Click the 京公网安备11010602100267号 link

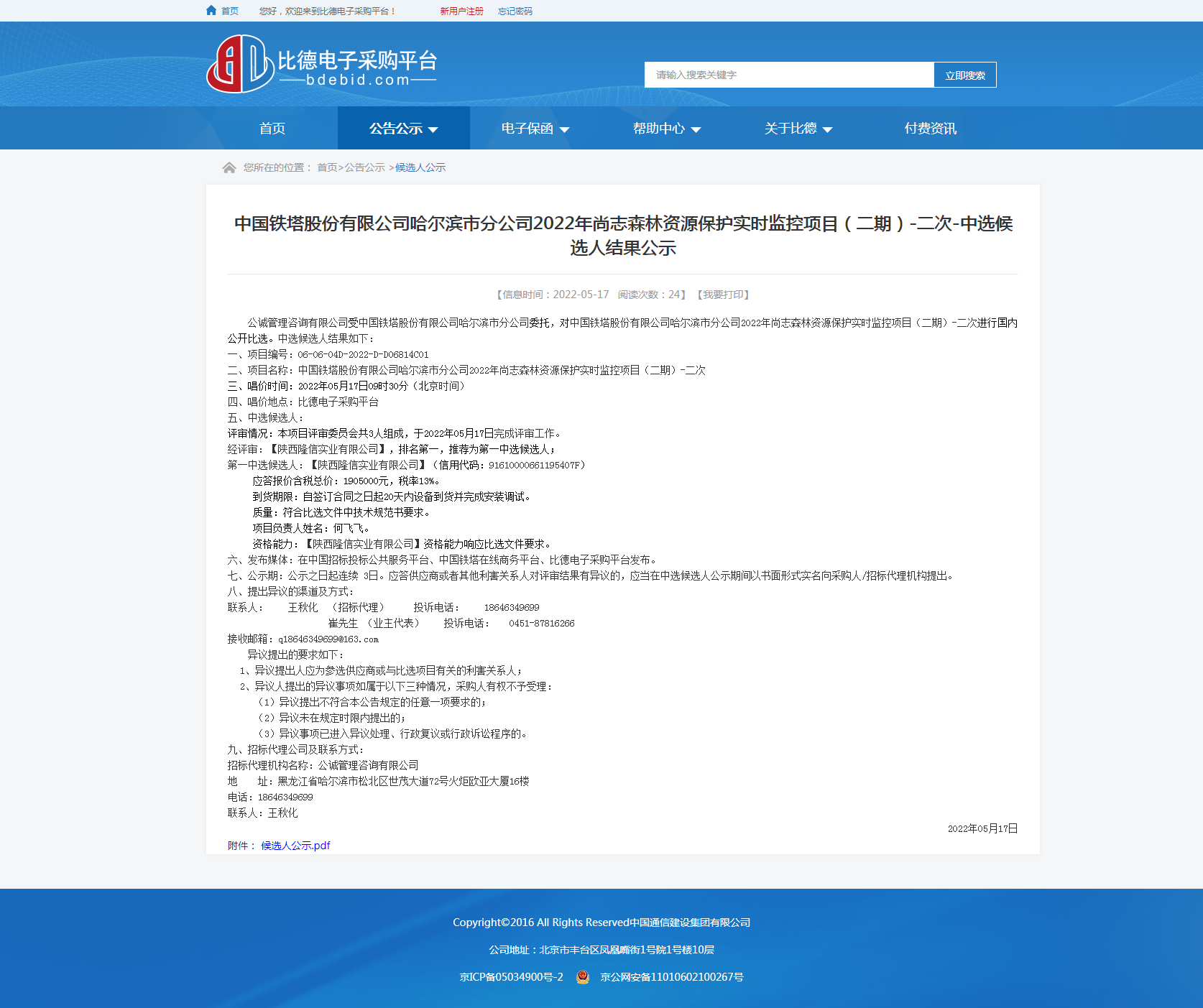pyautogui.click(x=672, y=977)
